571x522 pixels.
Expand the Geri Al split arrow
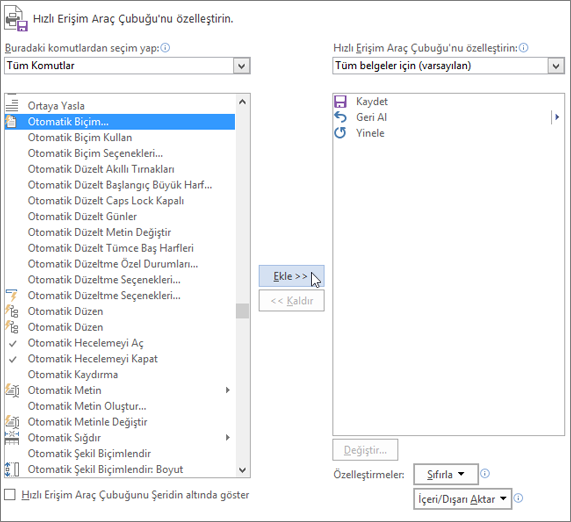(x=556, y=117)
